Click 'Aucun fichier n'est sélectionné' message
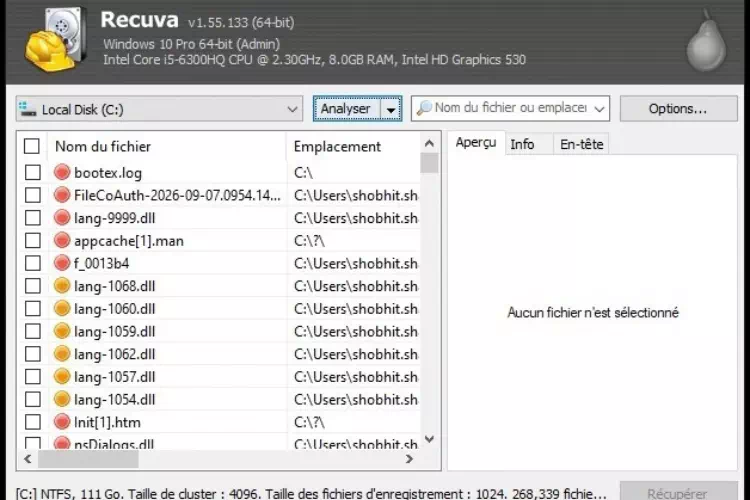 593,312
